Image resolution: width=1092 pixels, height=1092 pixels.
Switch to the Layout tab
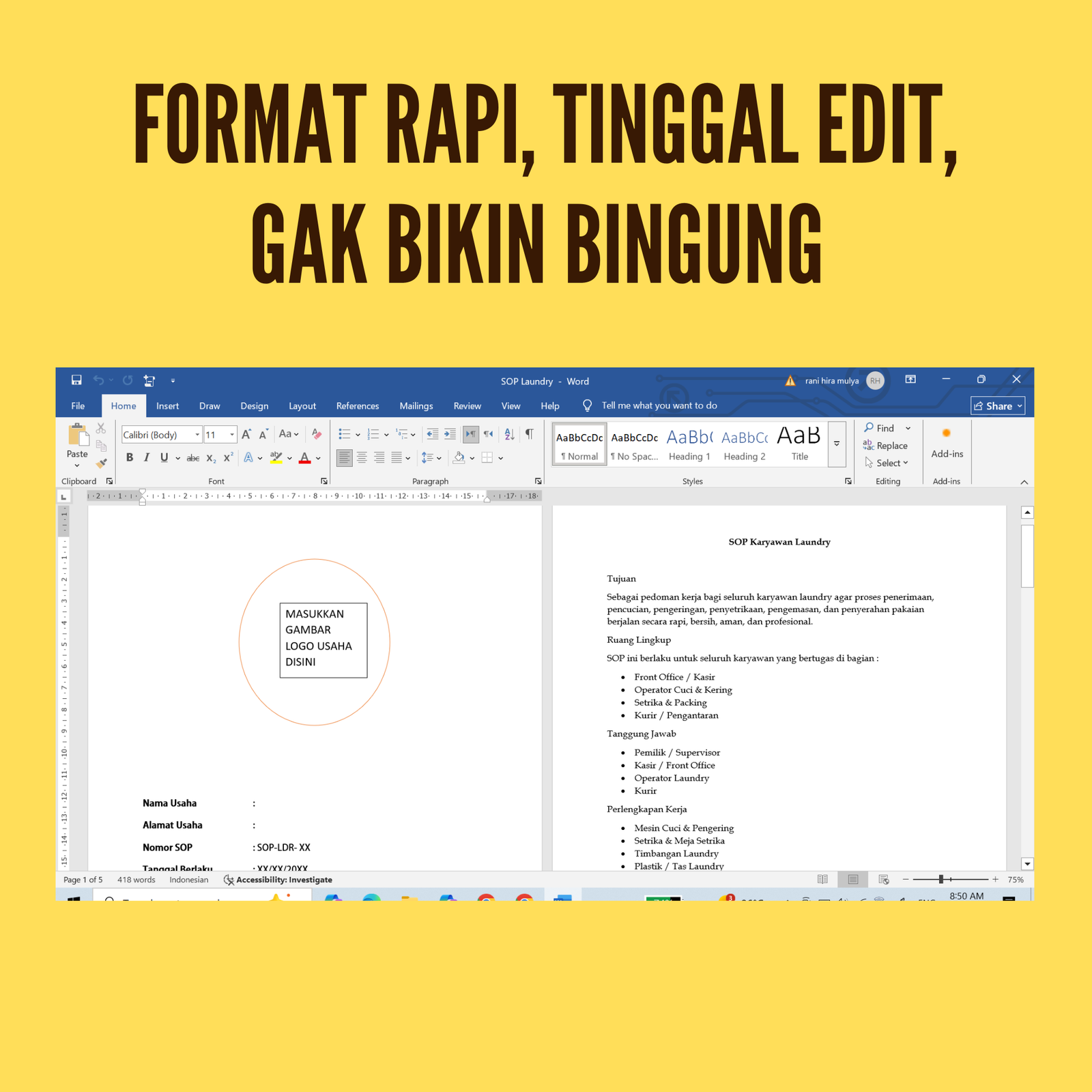point(302,406)
